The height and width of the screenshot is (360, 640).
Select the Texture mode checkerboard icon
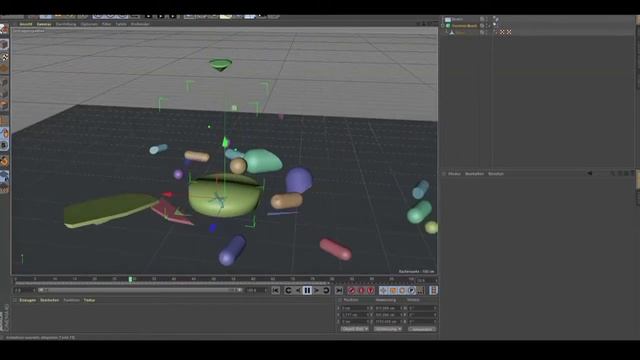coord(4,57)
